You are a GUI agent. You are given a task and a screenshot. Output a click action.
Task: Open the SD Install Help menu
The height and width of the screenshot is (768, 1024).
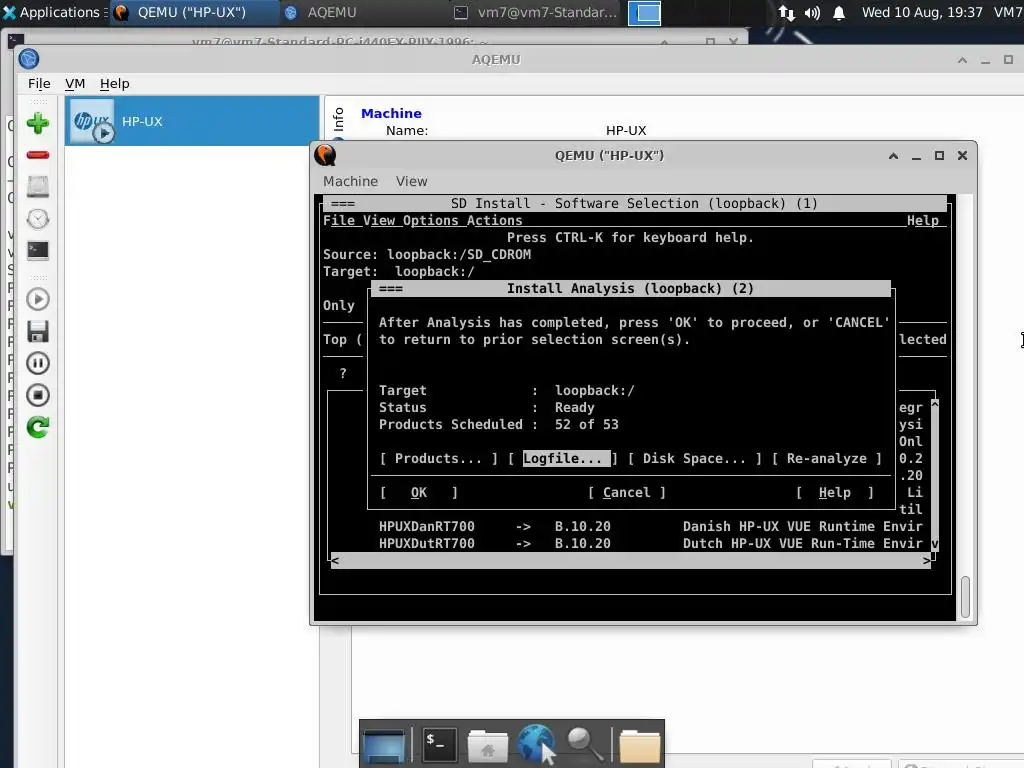coord(923,220)
